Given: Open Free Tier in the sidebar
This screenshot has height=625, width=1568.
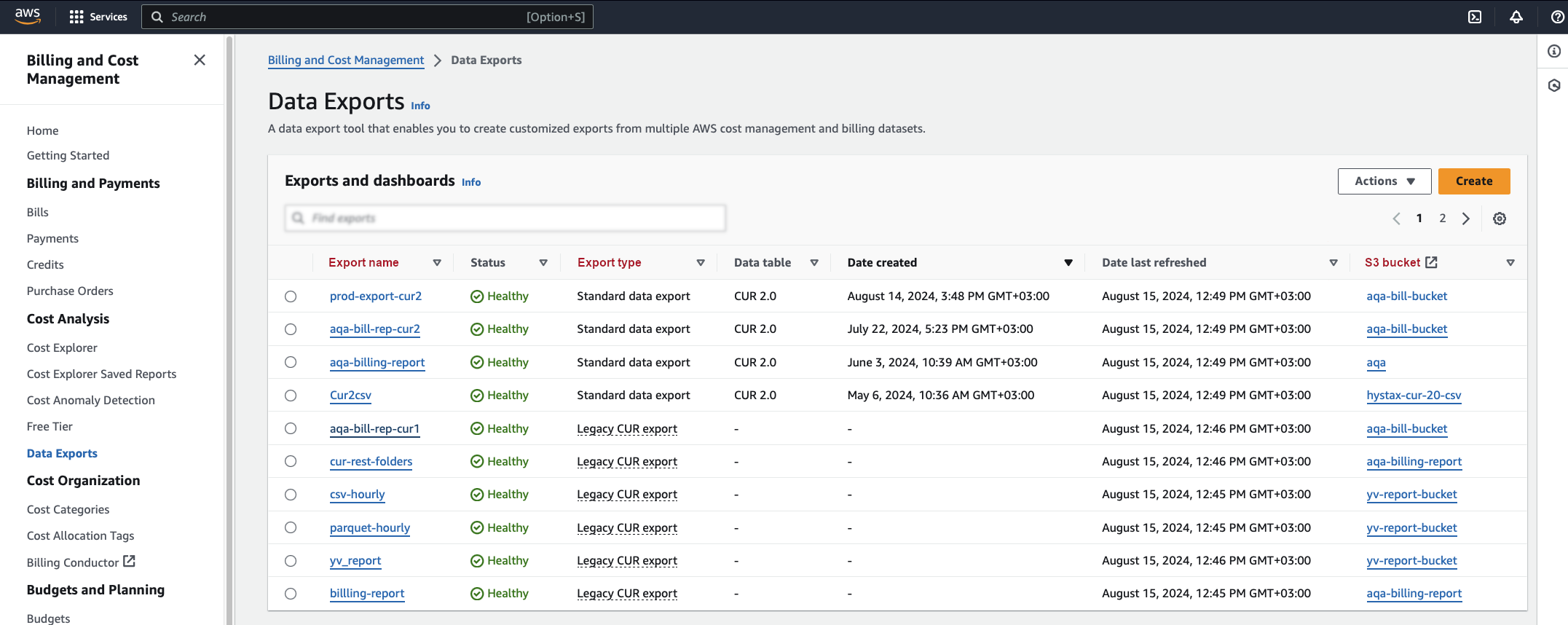Looking at the screenshot, I should click(x=50, y=426).
